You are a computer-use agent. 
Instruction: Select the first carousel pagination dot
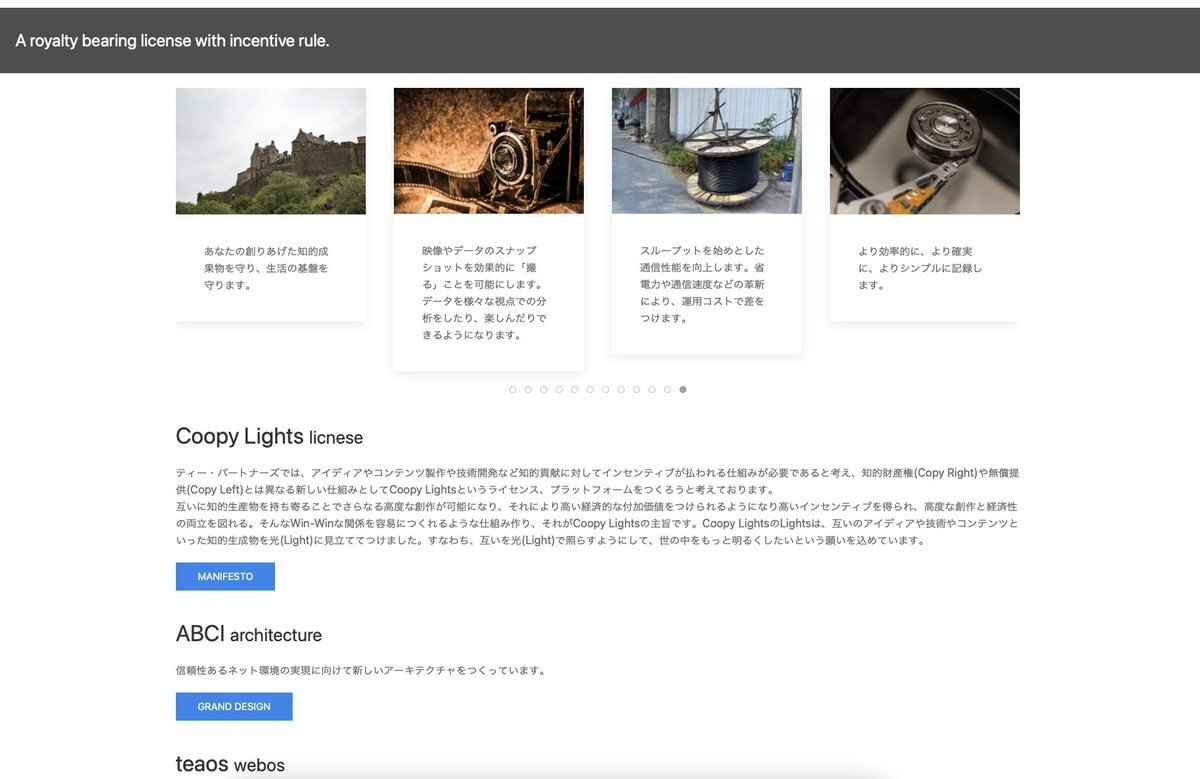(513, 390)
